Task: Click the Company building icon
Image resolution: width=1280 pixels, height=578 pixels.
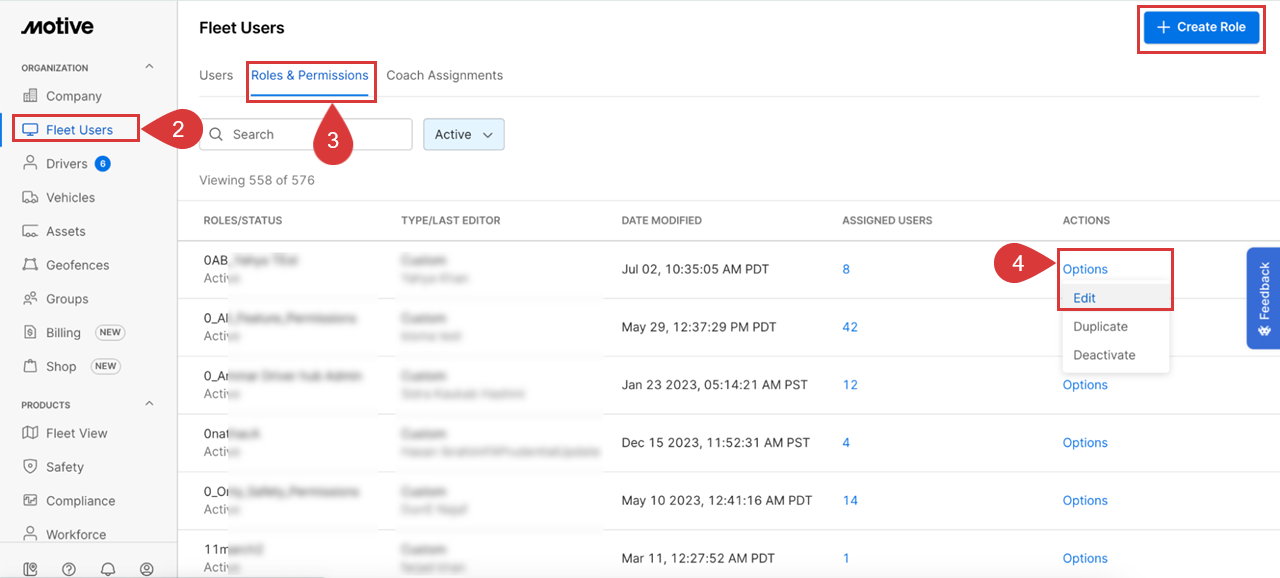Action: click(x=30, y=96)
